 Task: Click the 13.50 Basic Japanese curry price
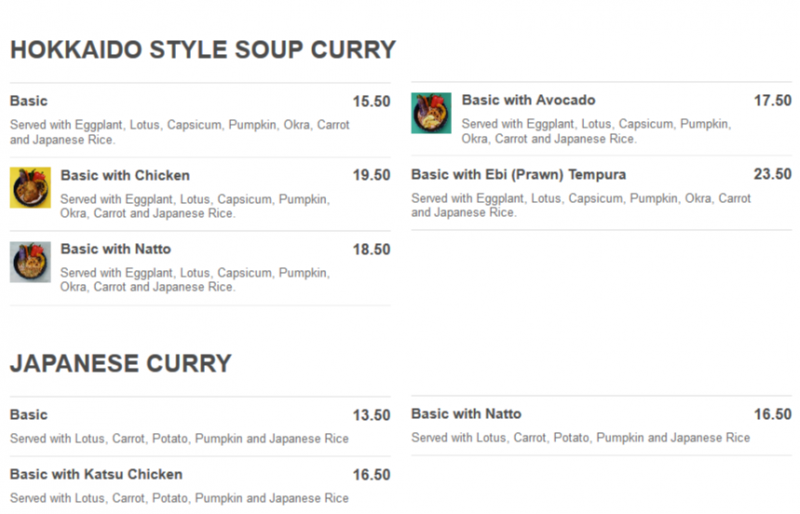tap(371, 415)
